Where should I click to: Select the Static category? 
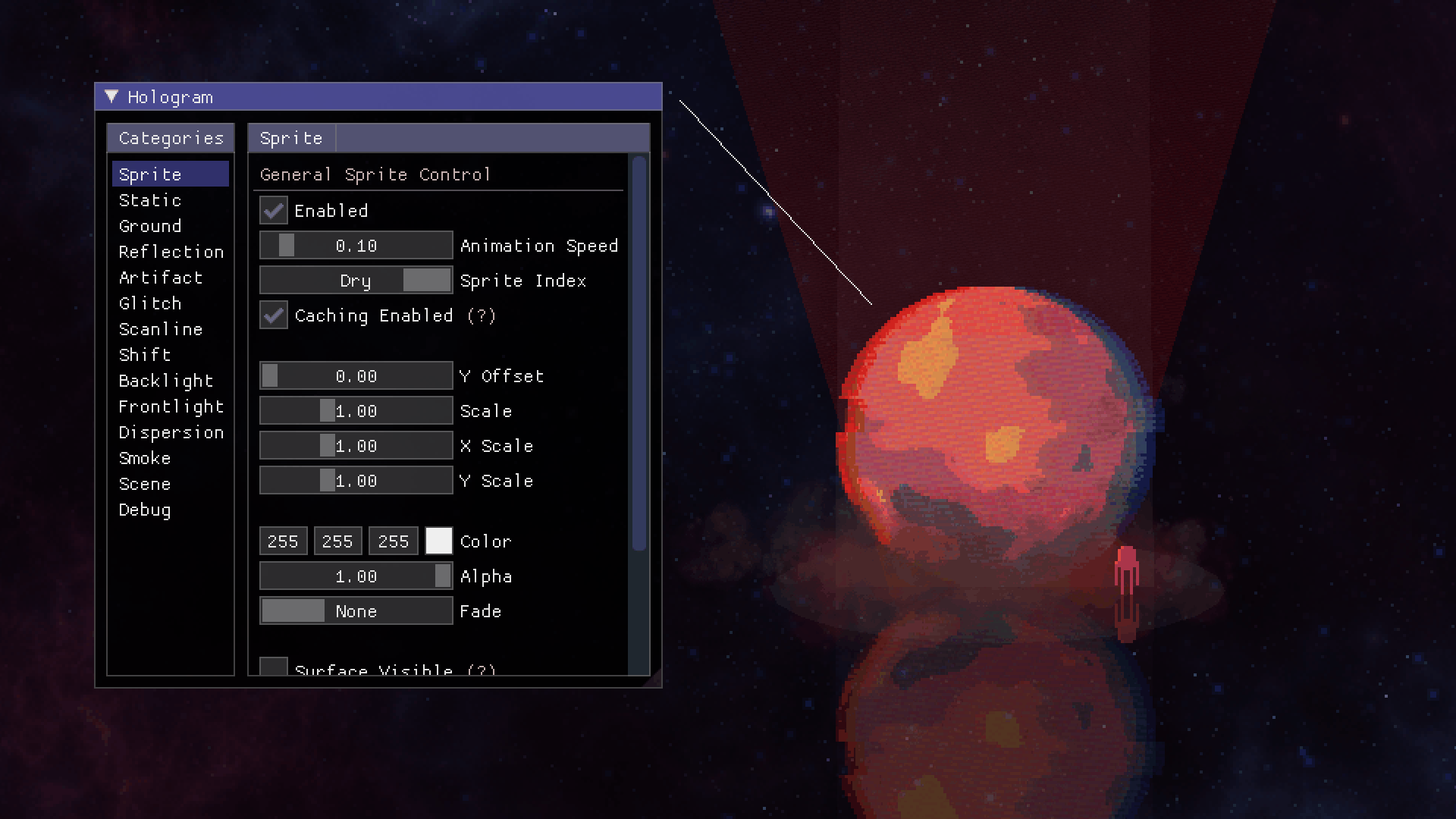[x=149, y=200]
